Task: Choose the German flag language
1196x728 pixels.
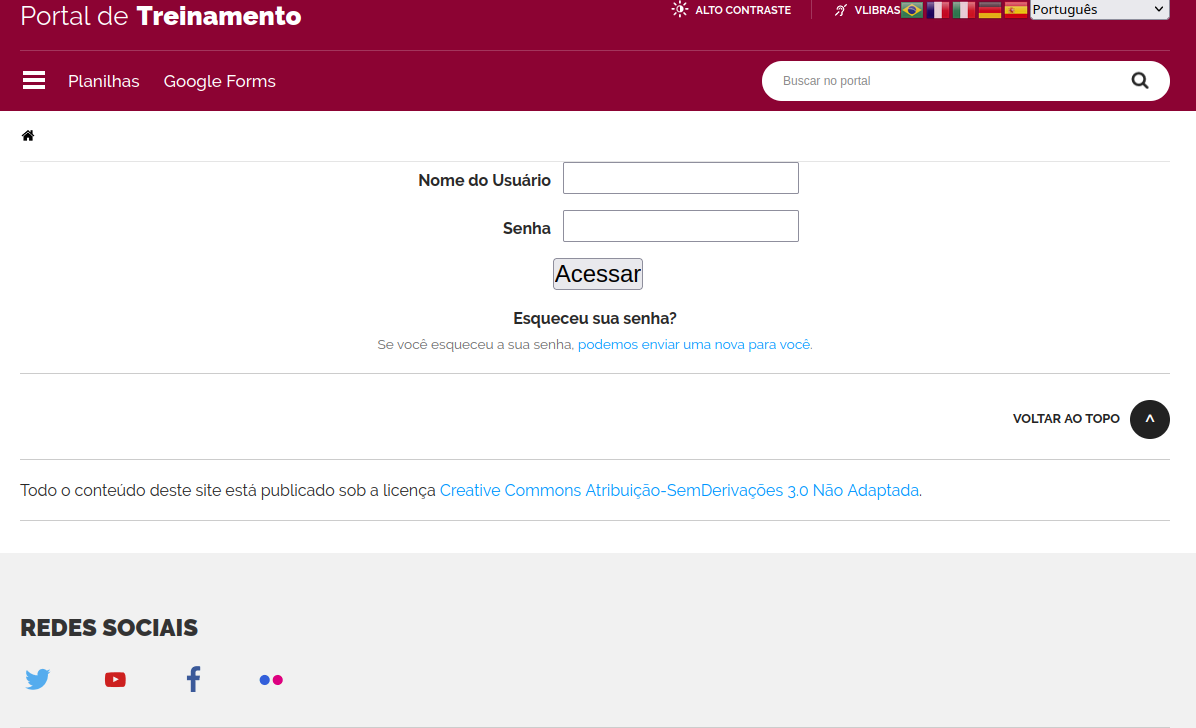Action: click(990, 10)
